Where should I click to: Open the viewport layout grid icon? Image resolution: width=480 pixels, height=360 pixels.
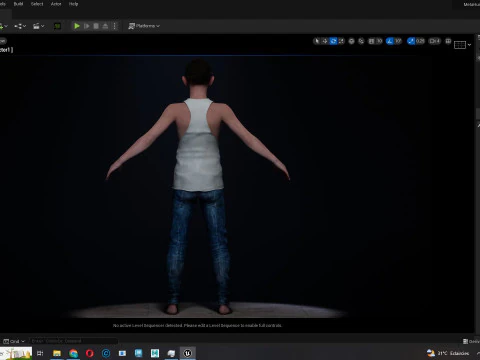pyautogui.click(x=460, y=45)
